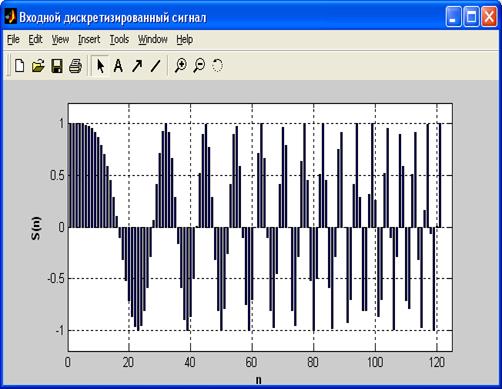
Task: Select the Insert Arrow tool
Action: click(137, 66)
